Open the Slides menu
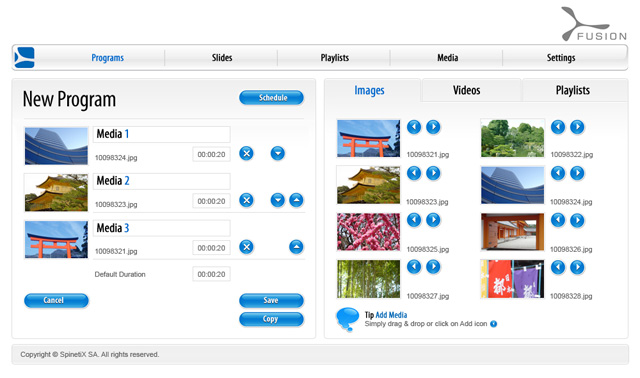 pyautogui.click(x=222, y=58)
